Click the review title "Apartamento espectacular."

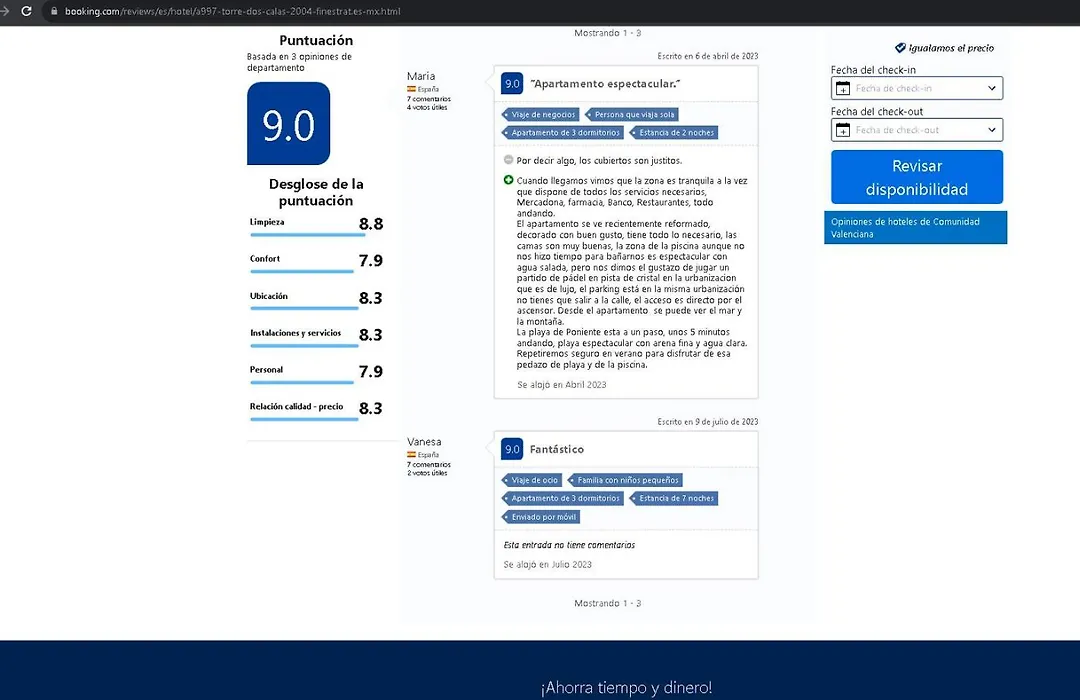coord(605,83)
